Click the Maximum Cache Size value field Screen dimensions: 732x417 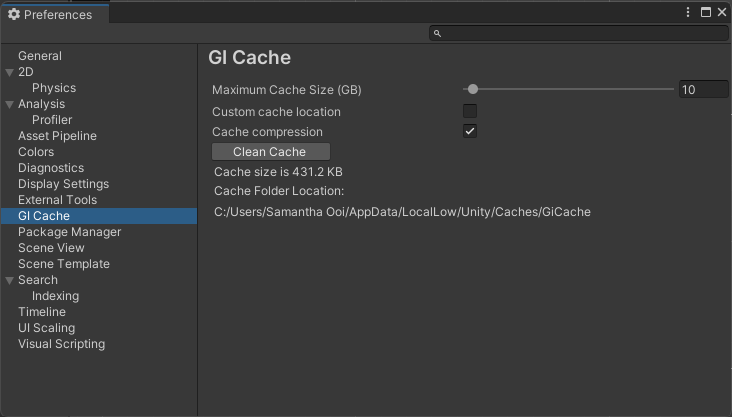[x=703, y=90]
